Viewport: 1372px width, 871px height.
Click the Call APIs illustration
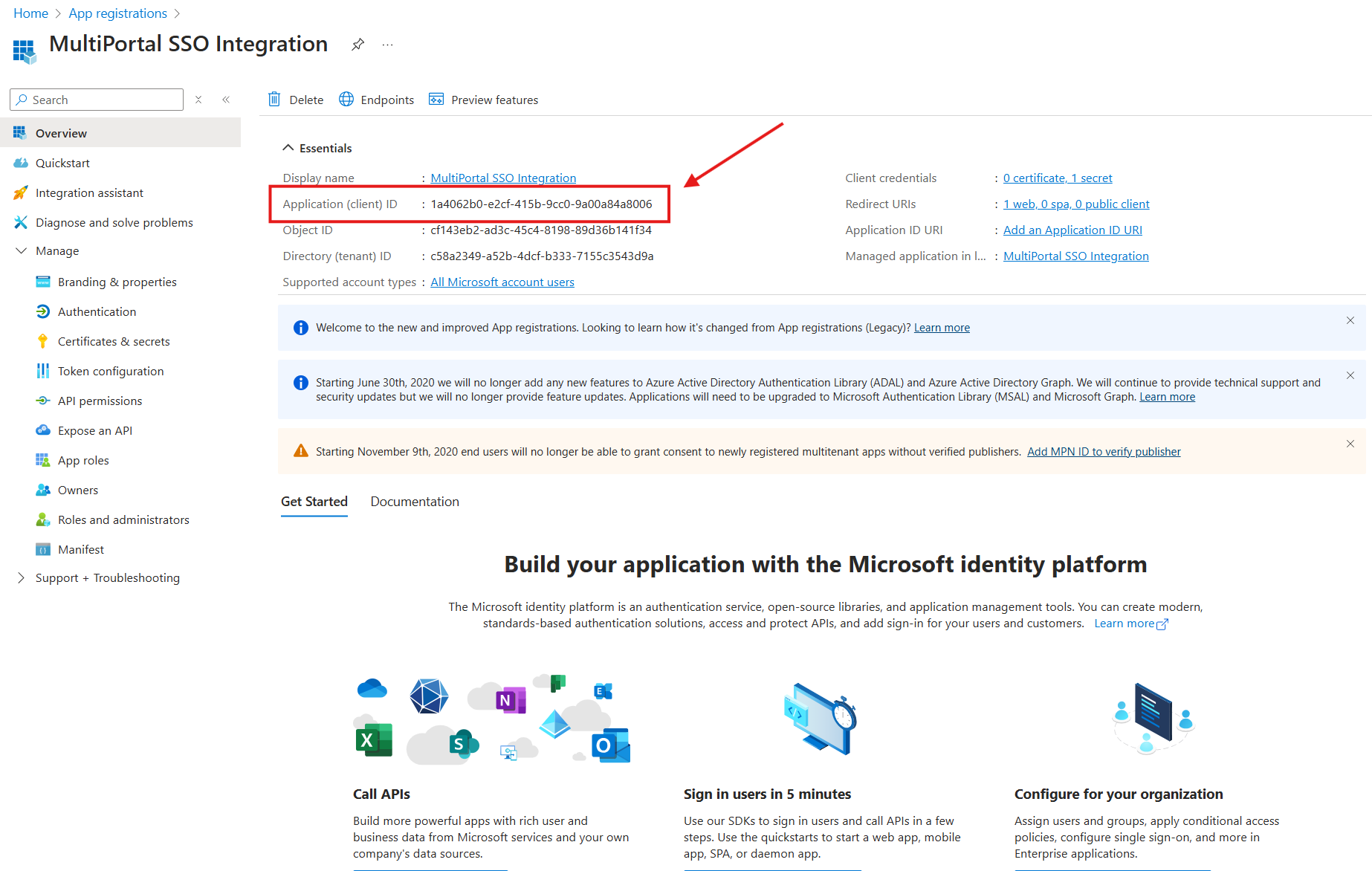(x=492, y=719)
